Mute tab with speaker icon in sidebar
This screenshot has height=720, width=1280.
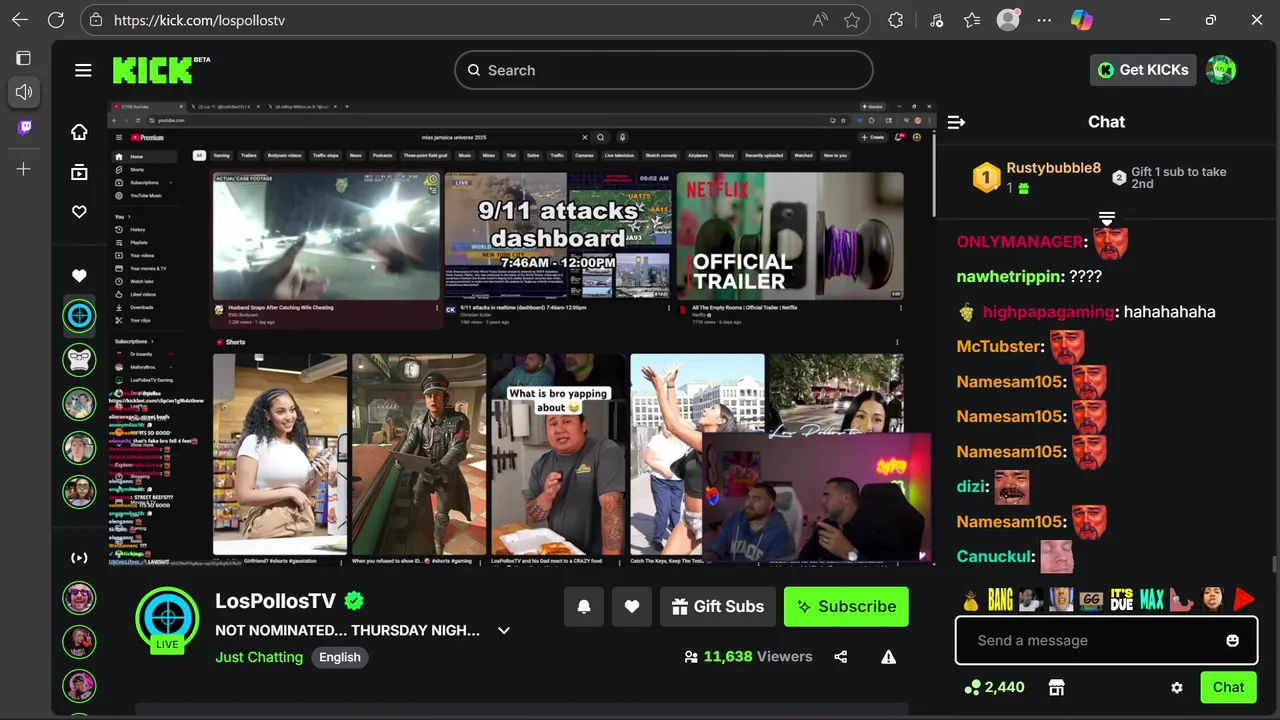(x=24, y=92)
